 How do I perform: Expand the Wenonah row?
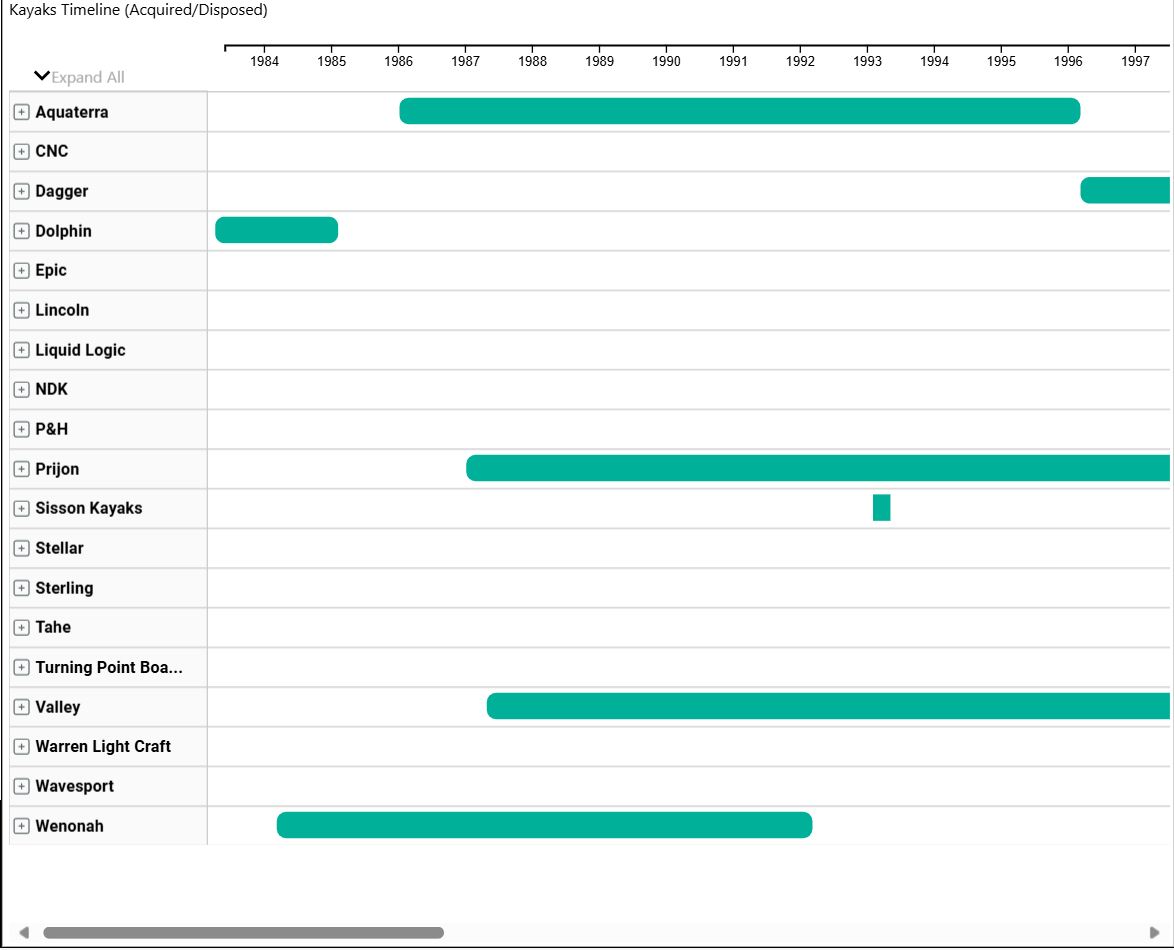pos(22,826)
